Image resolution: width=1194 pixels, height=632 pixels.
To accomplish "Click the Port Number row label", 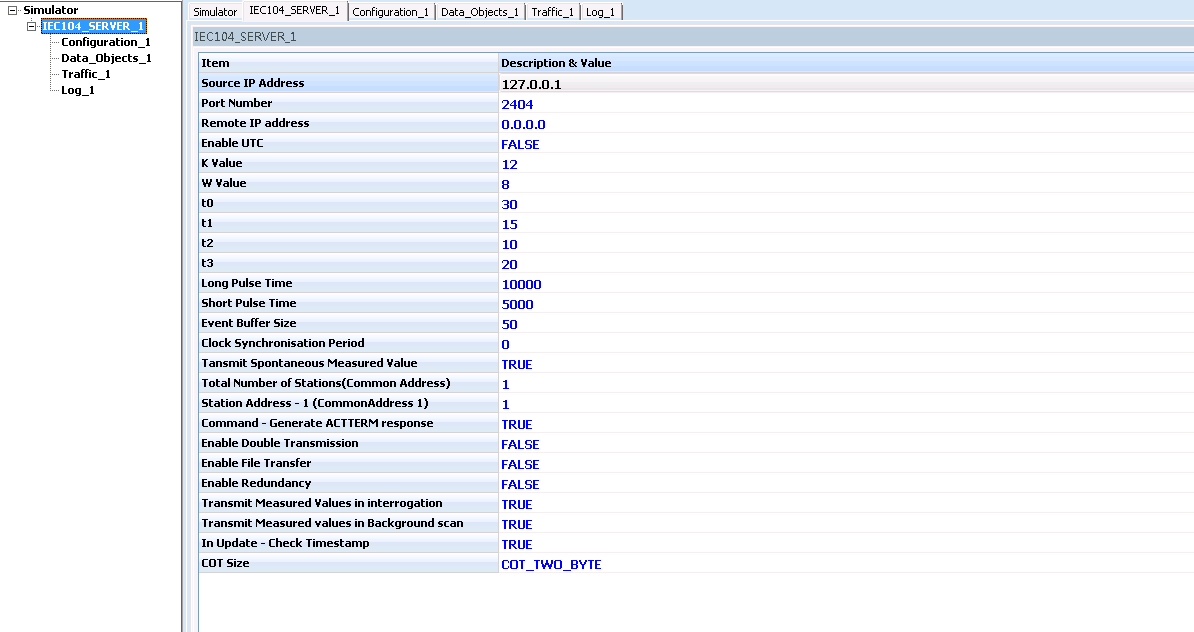I will coord(237,103).
